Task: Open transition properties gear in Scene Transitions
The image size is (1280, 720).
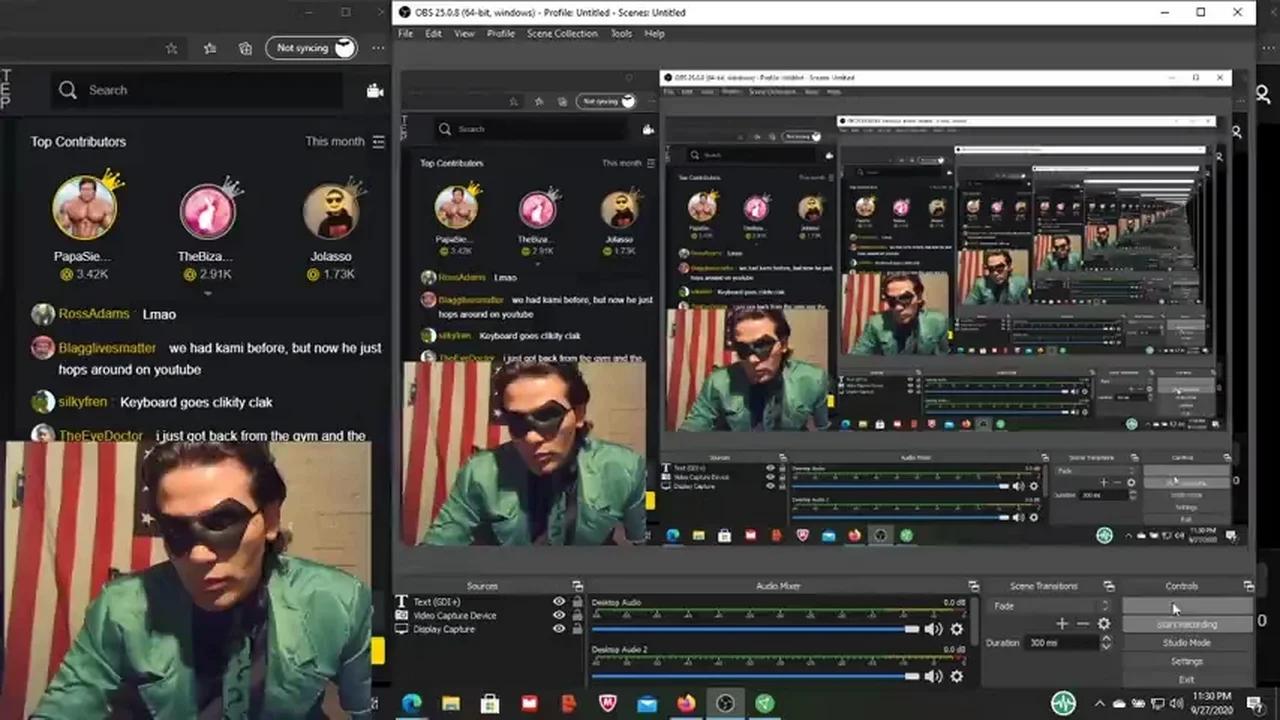Action: tap(1103, 624)
